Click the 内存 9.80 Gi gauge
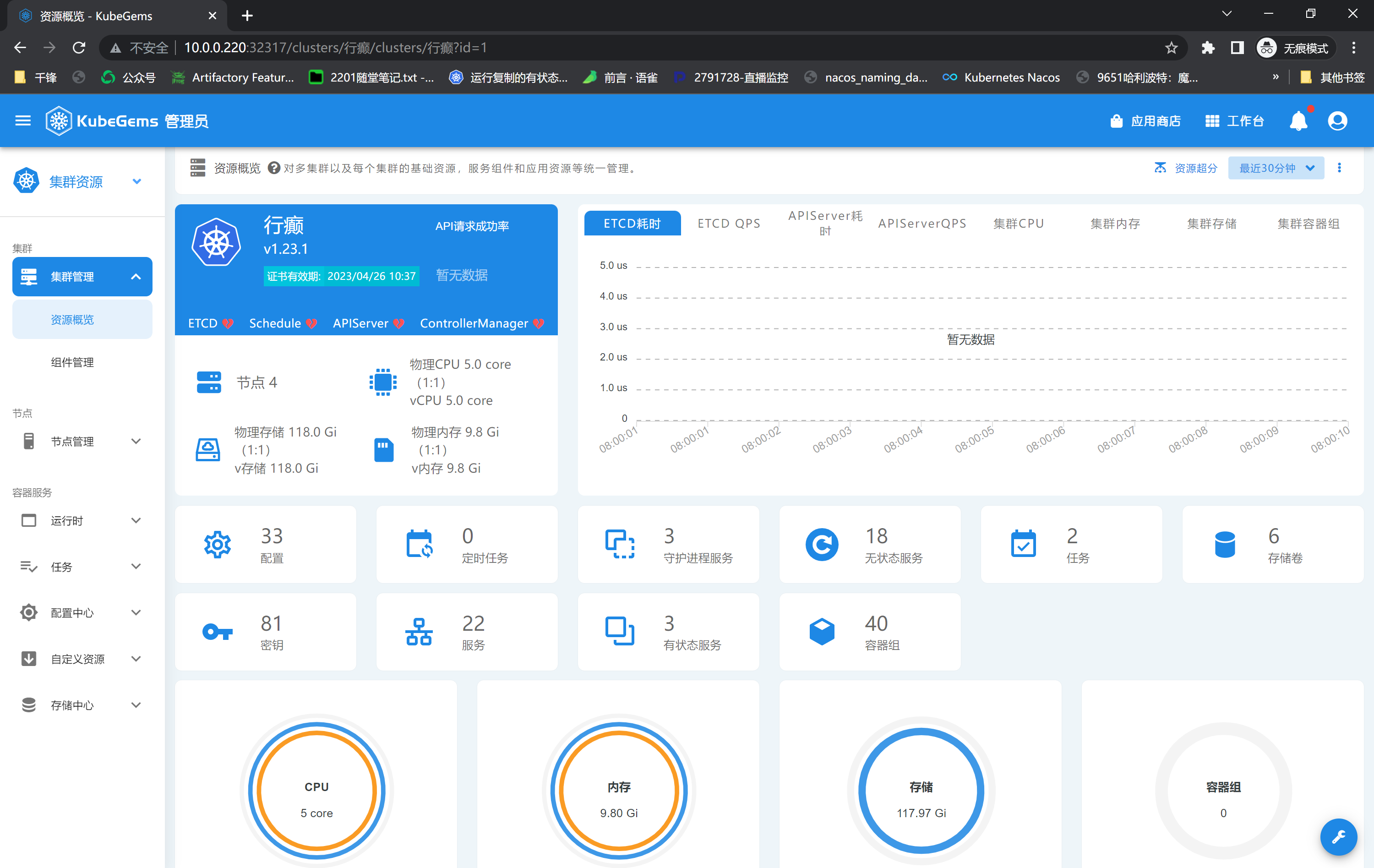 click(x=619, y=791)
